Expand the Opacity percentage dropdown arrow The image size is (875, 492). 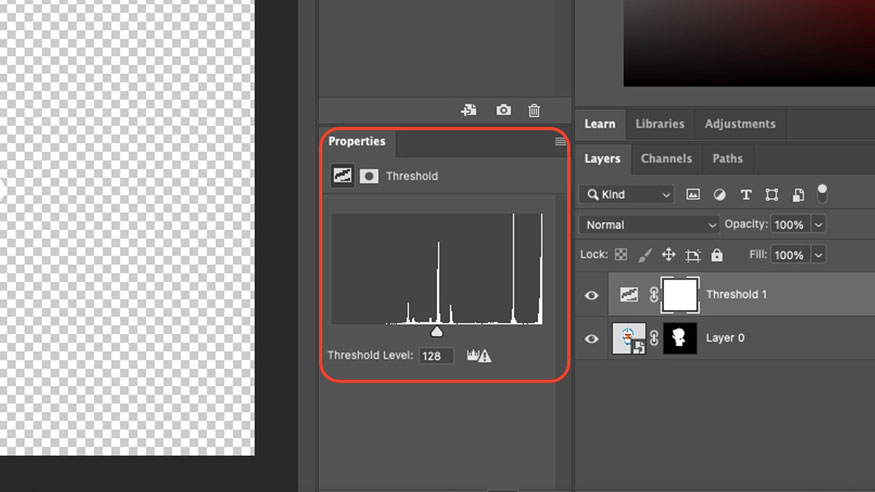pos(819,225)
